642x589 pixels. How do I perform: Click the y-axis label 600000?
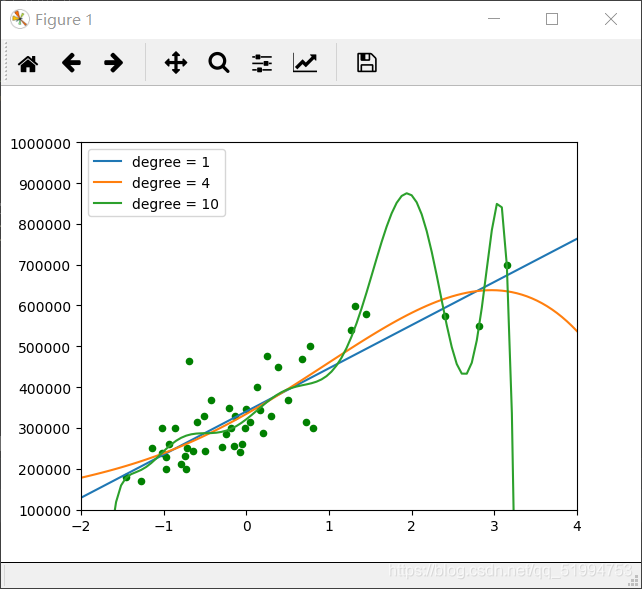coord(45,307)
